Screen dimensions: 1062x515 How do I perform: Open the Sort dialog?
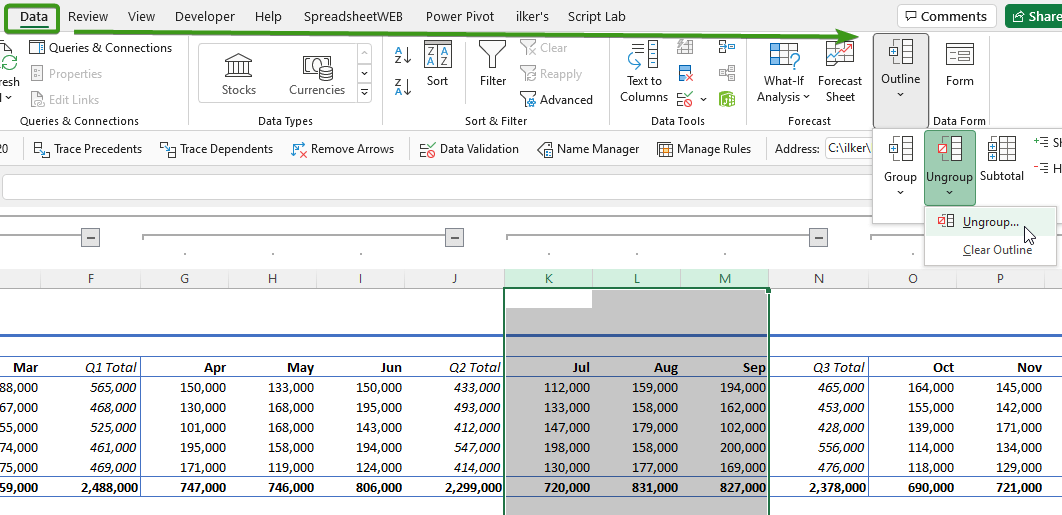pos(438,64)
